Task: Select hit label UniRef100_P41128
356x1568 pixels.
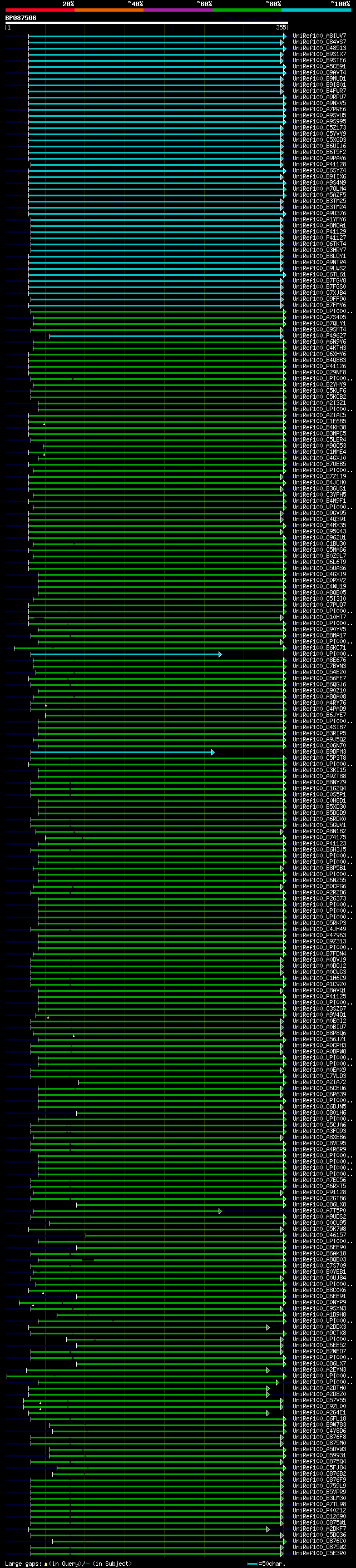Action: click(319, 164)
